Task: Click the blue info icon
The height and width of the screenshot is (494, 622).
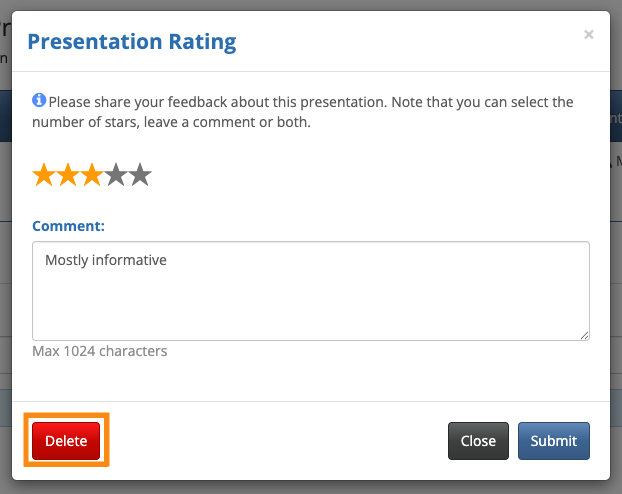Action: [39, 101]
